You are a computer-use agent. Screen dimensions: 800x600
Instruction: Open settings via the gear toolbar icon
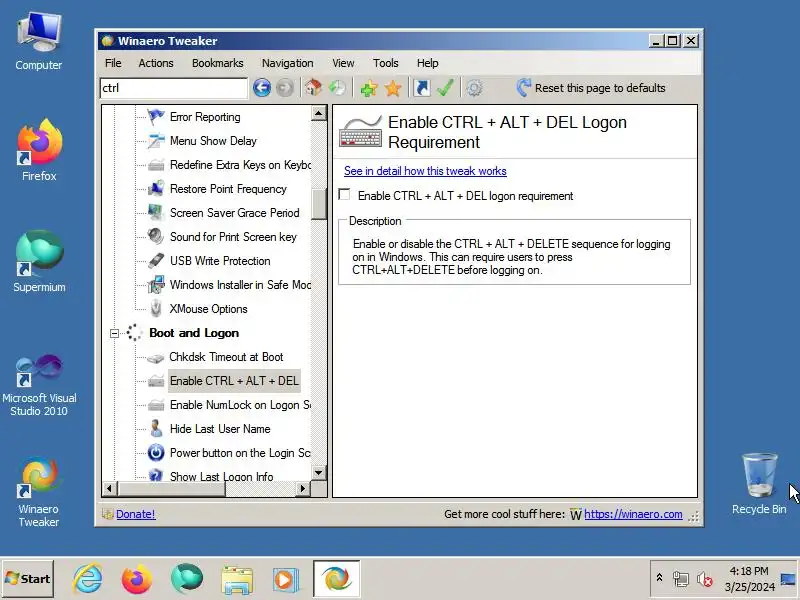coord(474,88)
